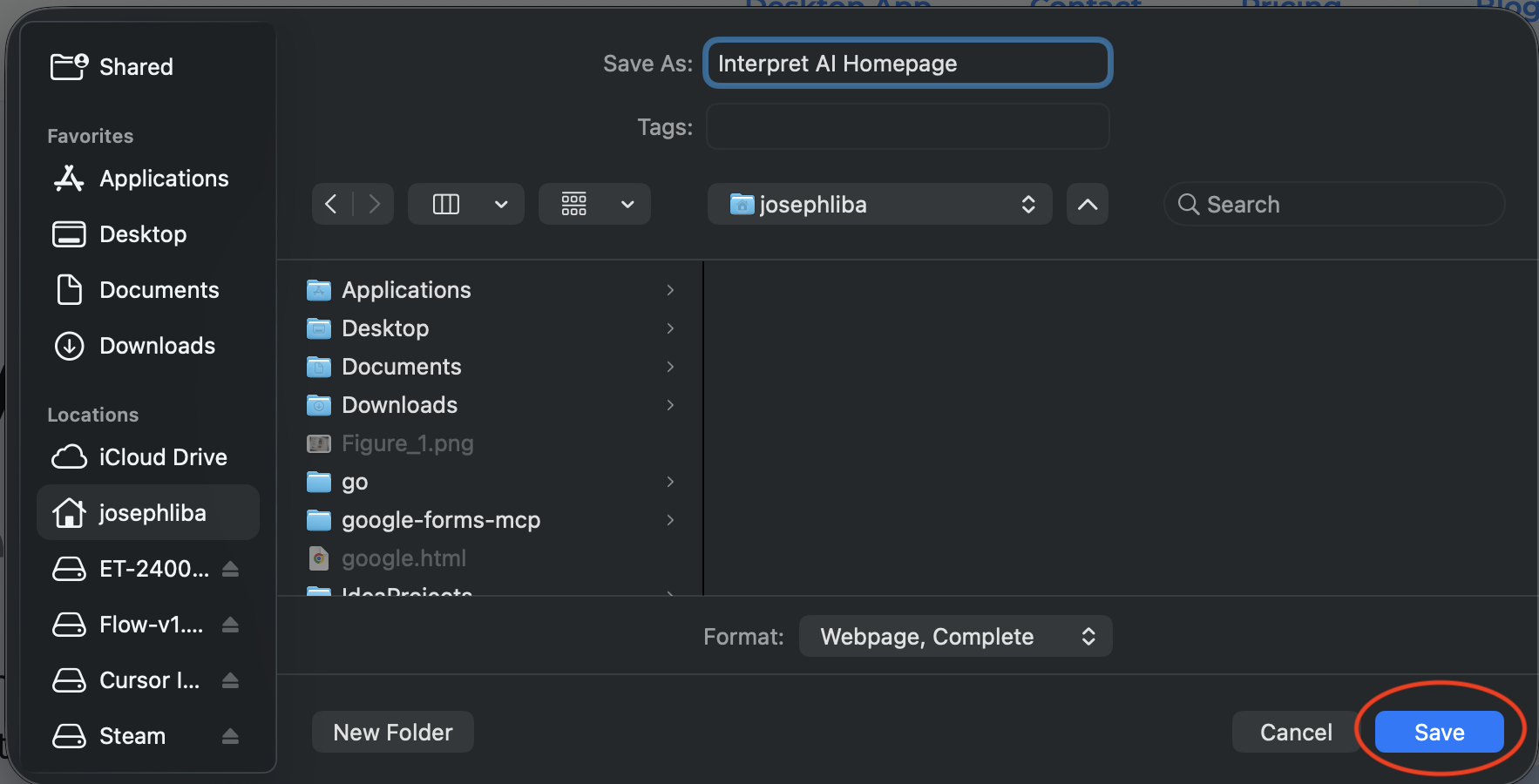Eject the Flow-v1 volume
1539x784 pixels.
click(x=230, y=625)
